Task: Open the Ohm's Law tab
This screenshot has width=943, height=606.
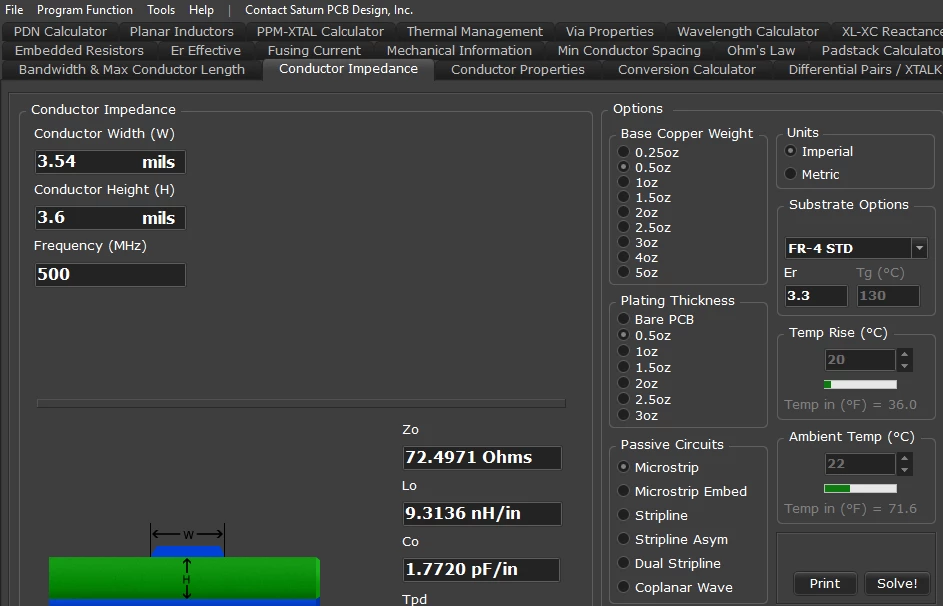Action: 761,50
